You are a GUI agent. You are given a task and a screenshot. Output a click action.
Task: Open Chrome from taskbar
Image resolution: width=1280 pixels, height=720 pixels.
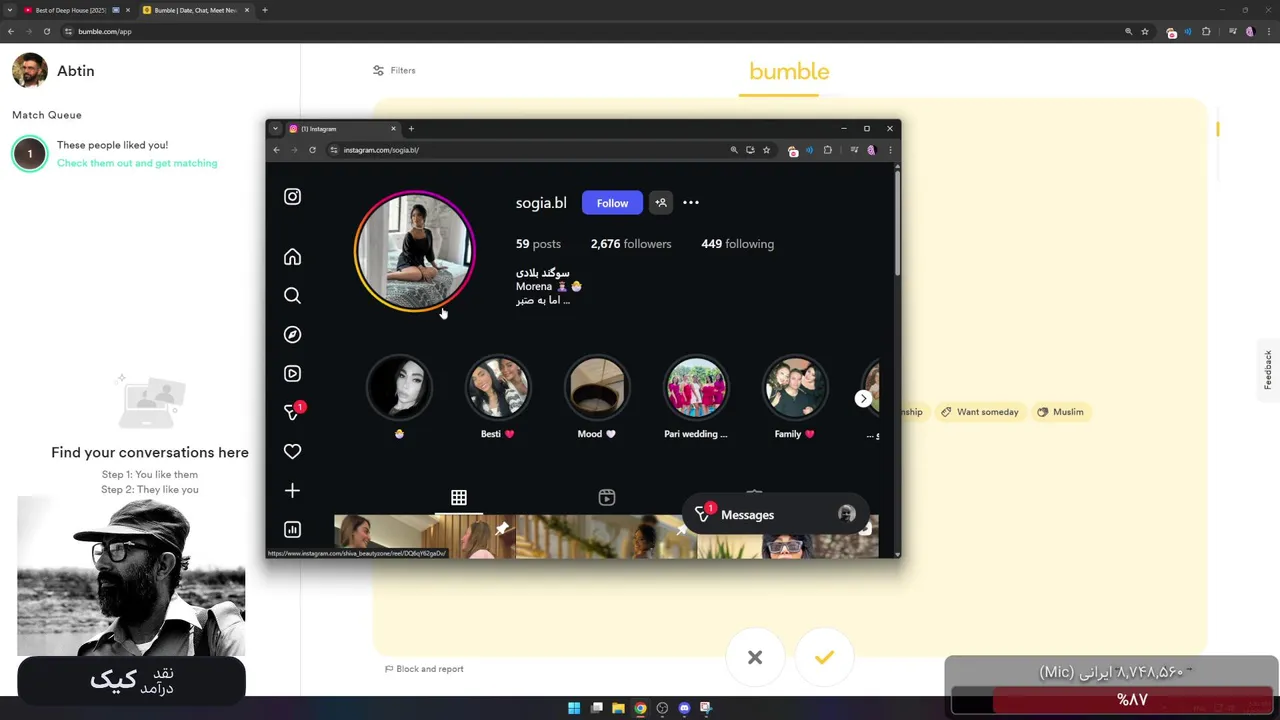(640, 708)
